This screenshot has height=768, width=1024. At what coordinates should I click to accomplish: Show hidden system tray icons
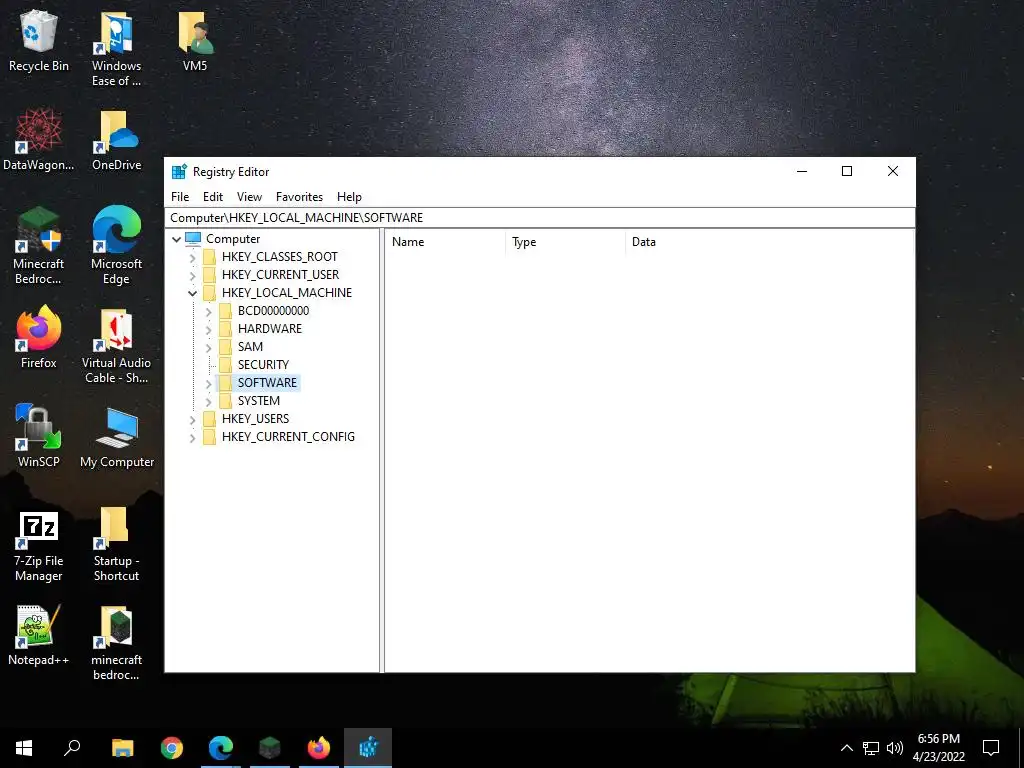pos(846,748)
